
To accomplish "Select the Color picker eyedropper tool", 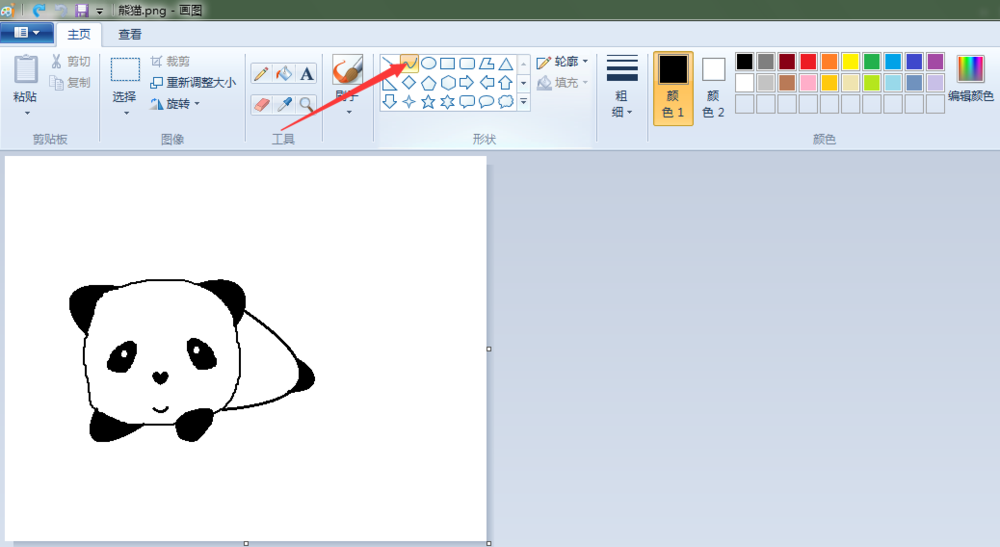I will [284, 104].
